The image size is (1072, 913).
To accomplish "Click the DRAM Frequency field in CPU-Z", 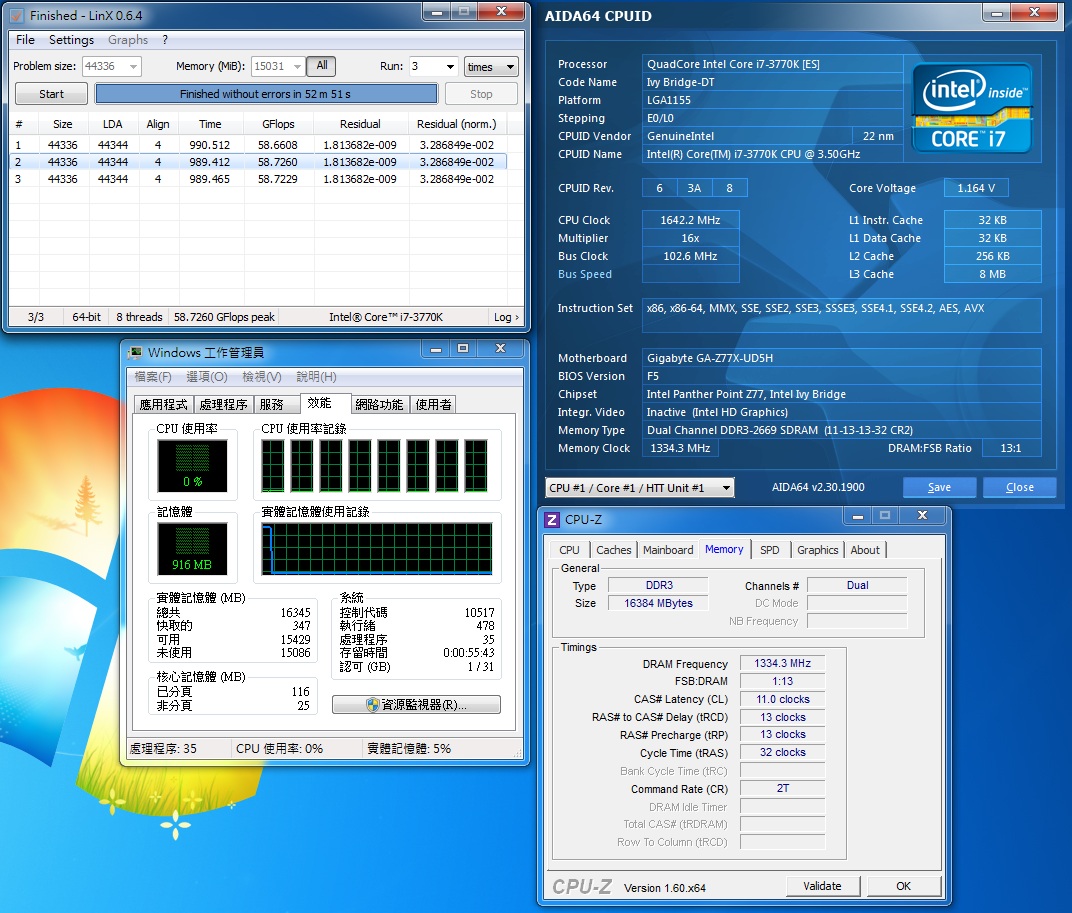I will point(782,663).
